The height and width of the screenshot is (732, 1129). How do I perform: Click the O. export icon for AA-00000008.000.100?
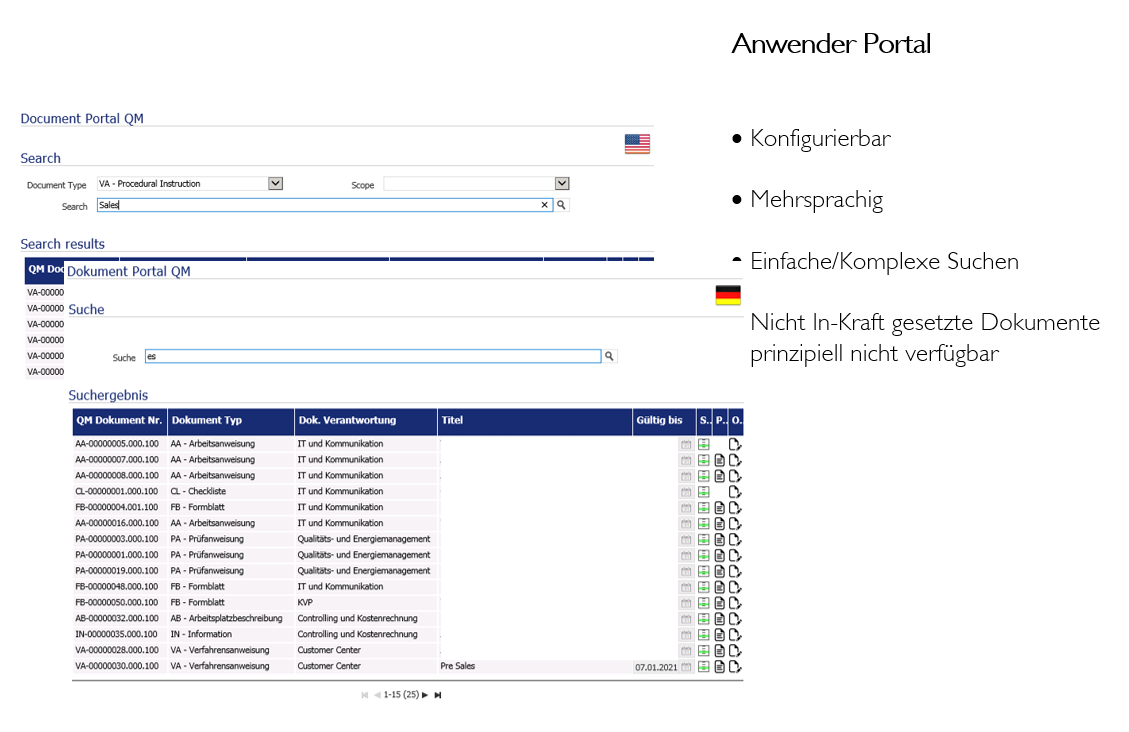[x=735, y=476]
